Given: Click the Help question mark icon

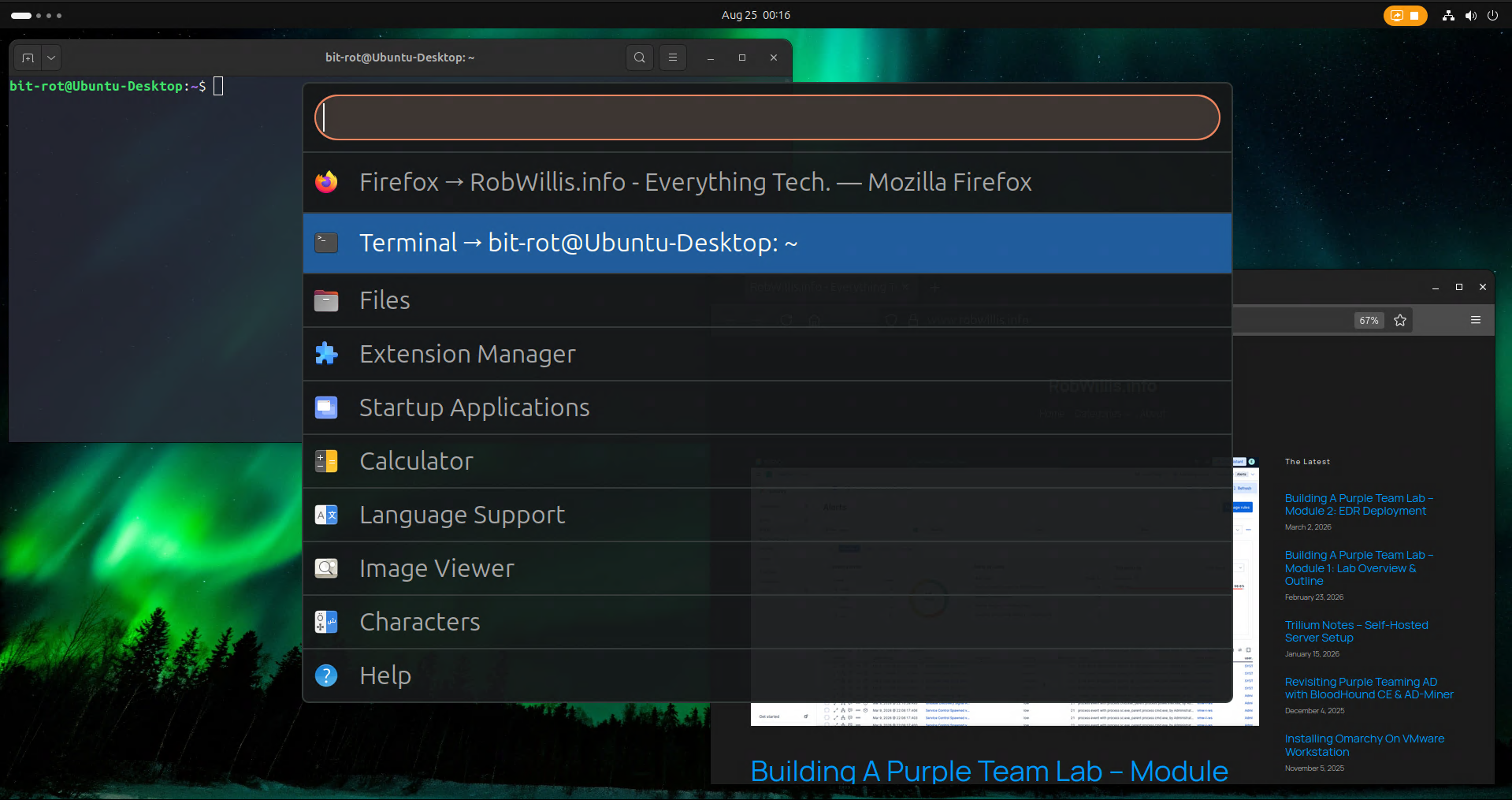Looking at the screenshot, I should (326, 675).
